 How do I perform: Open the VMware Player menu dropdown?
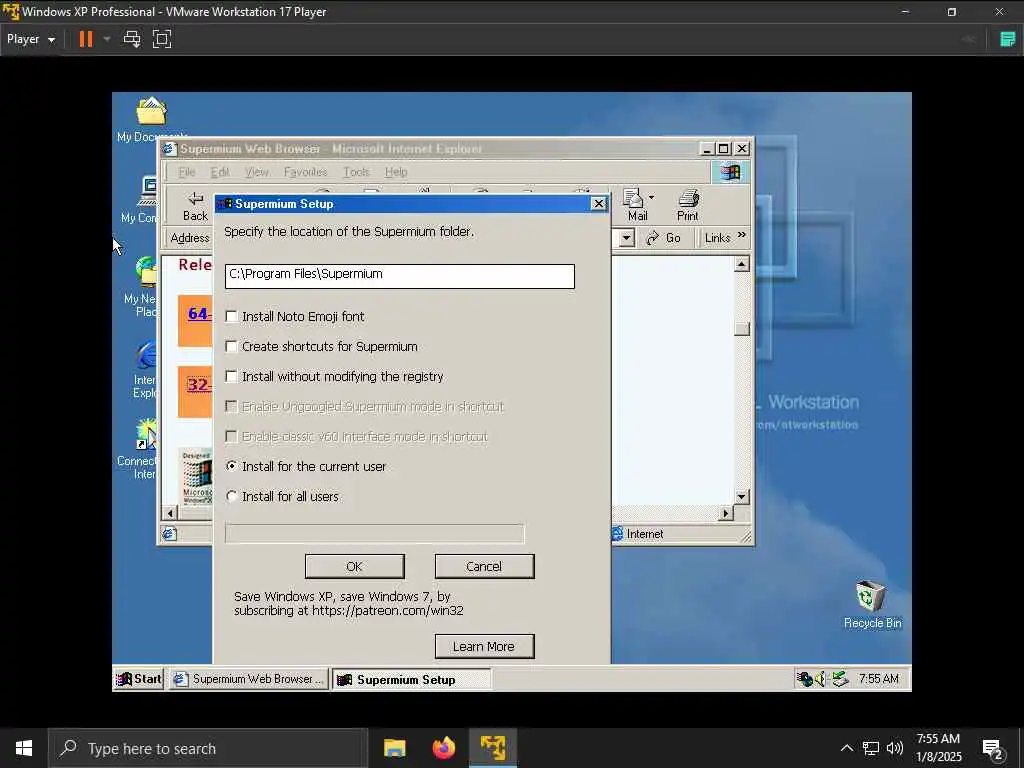31,39
